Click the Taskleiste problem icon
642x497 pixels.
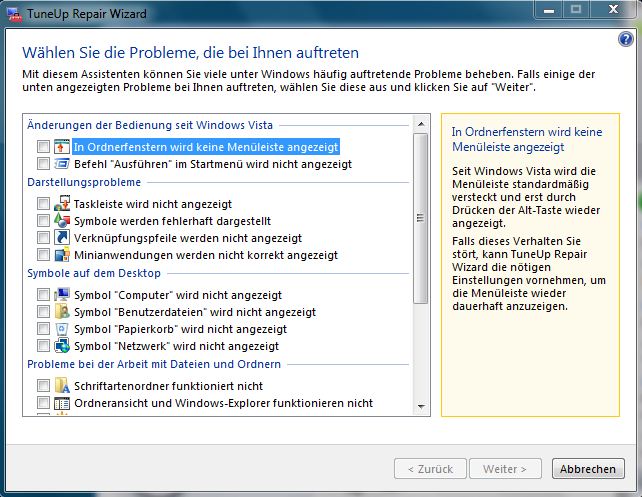pyautogui.click(x=62, y=204)
